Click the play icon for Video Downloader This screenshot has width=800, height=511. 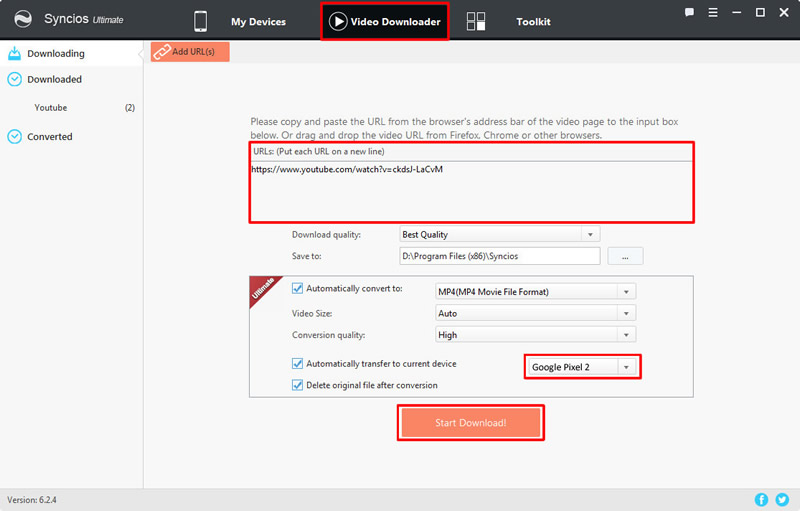coord(338,21)
